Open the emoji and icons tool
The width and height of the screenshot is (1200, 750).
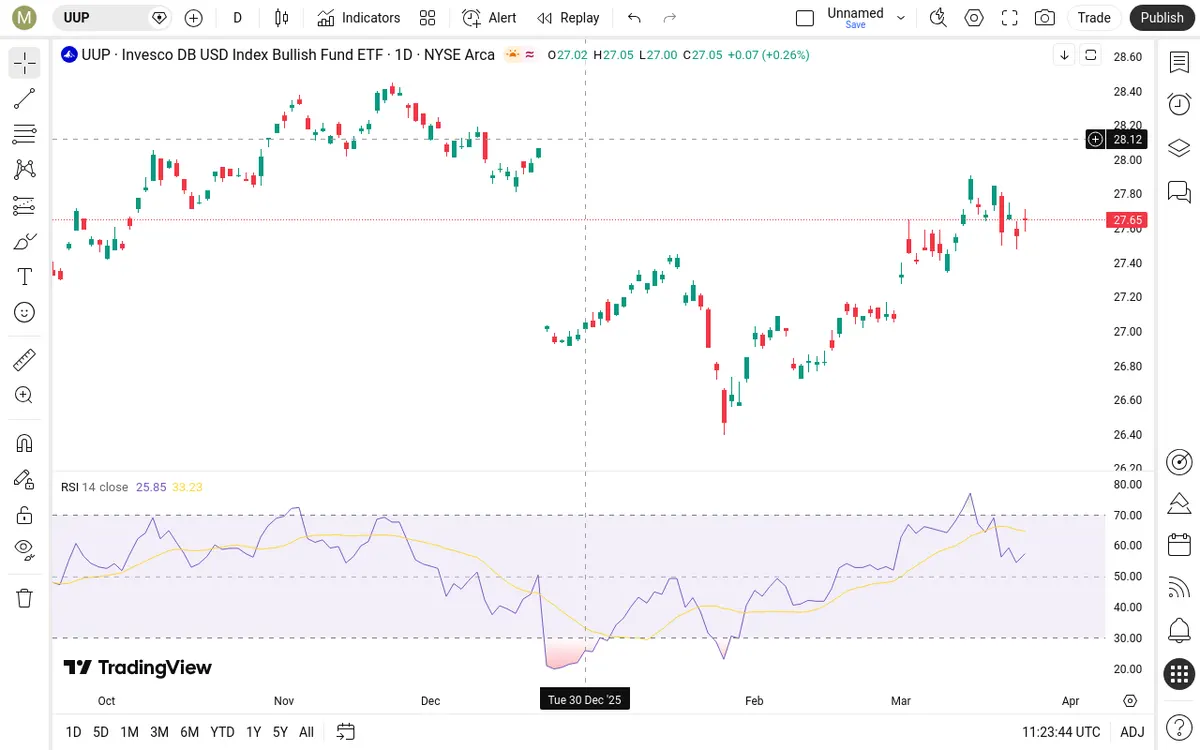tap(25, 312)
